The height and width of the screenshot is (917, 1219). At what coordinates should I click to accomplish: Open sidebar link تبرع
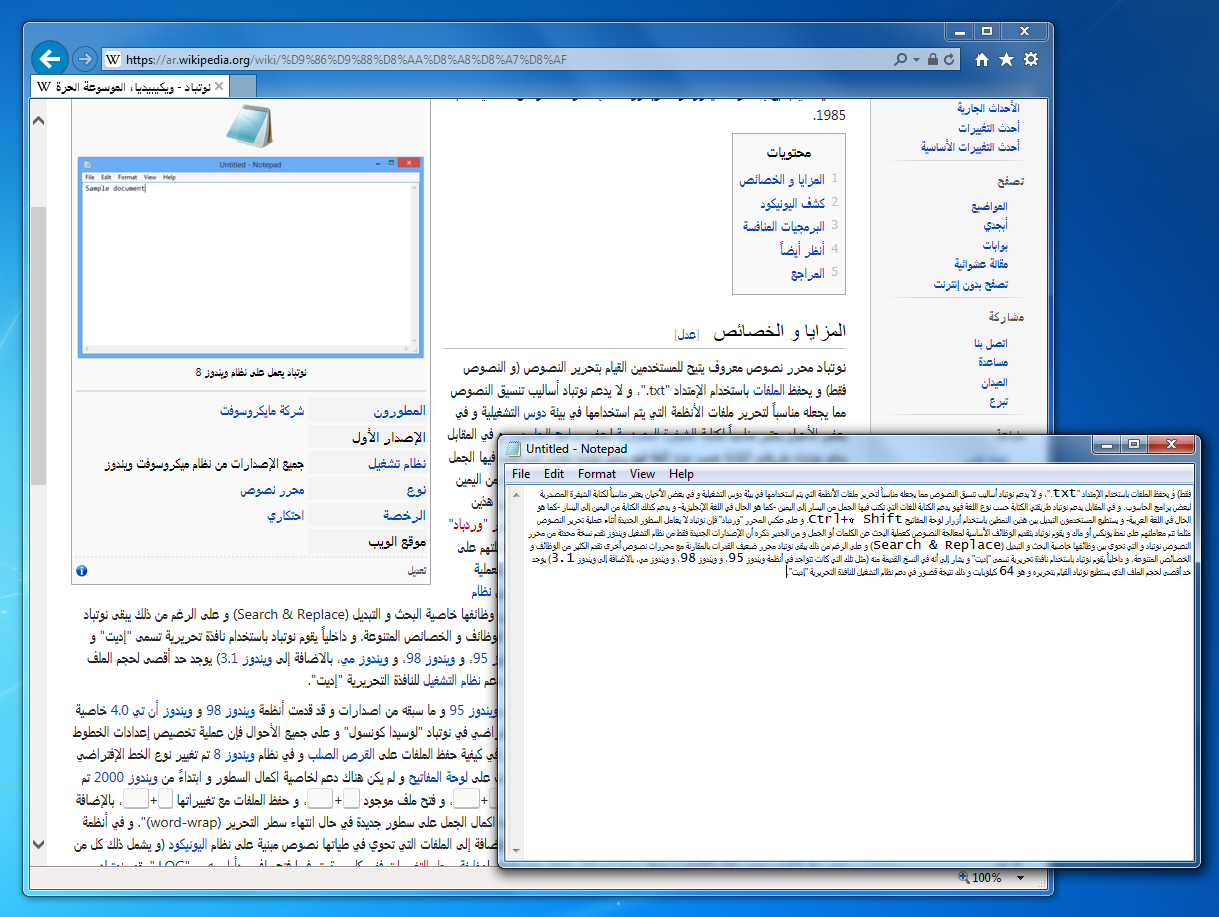tap(998, 402)
